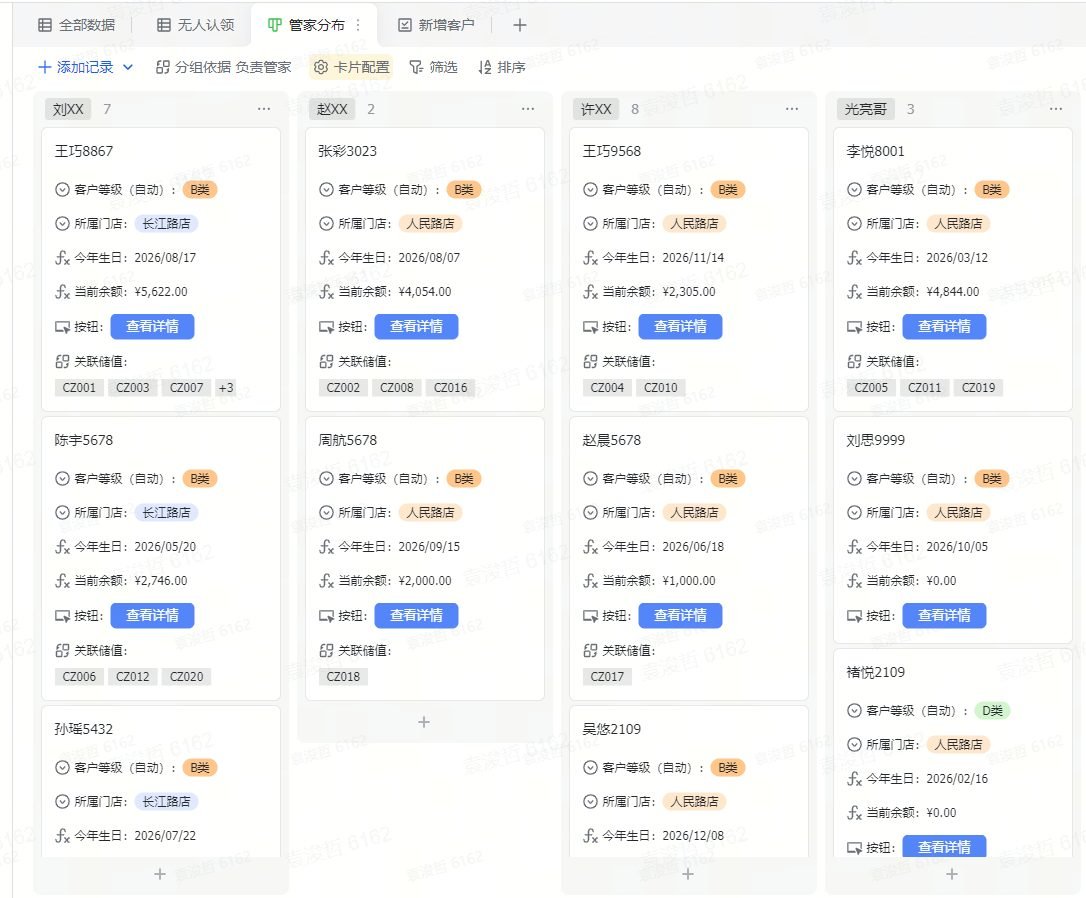This screenshot has height=898, width=1086.
Task: Open linked record CZ004
Action: pos(607,388)
